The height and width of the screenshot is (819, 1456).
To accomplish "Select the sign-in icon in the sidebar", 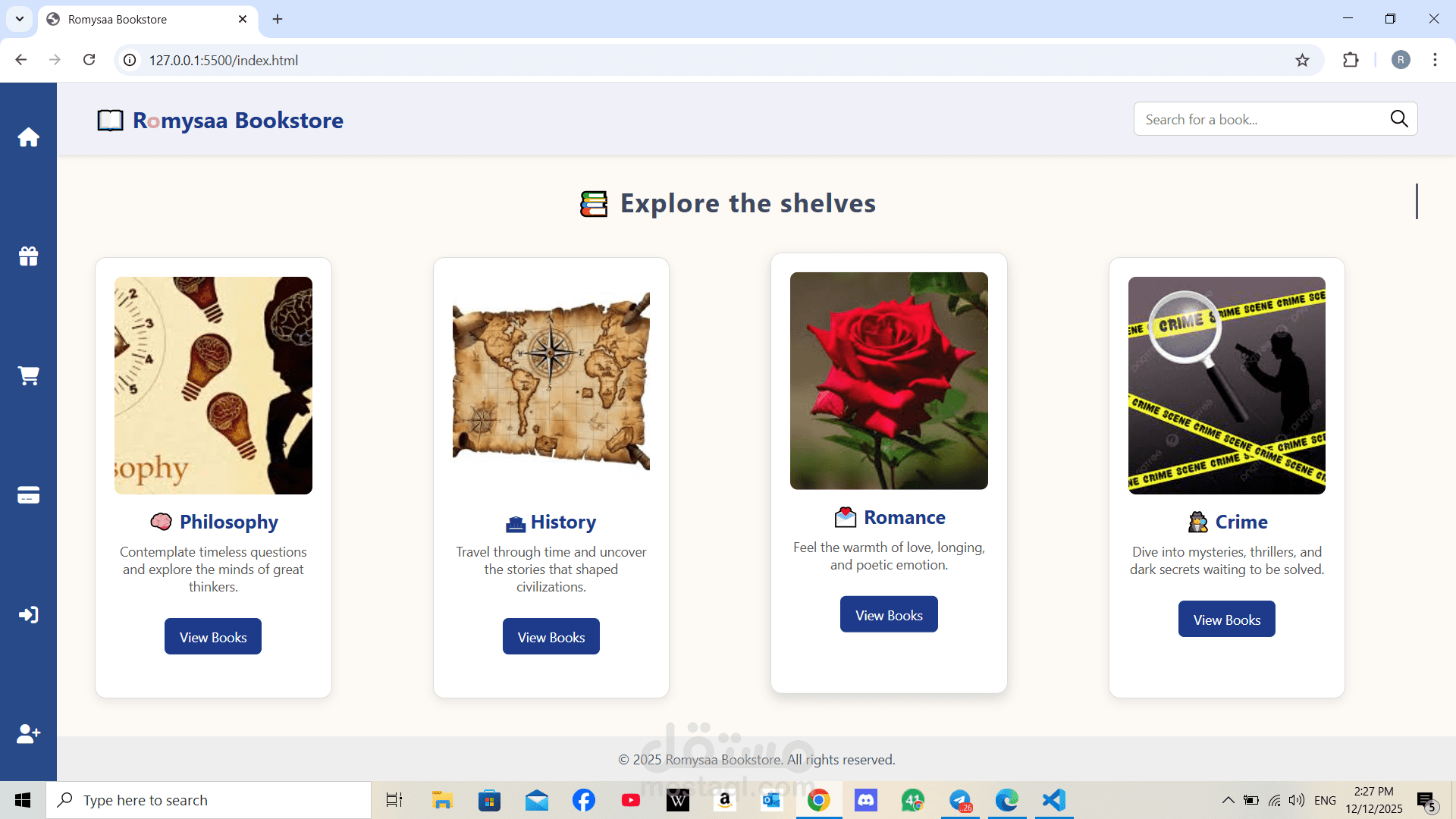I will (x=28, y=614).
